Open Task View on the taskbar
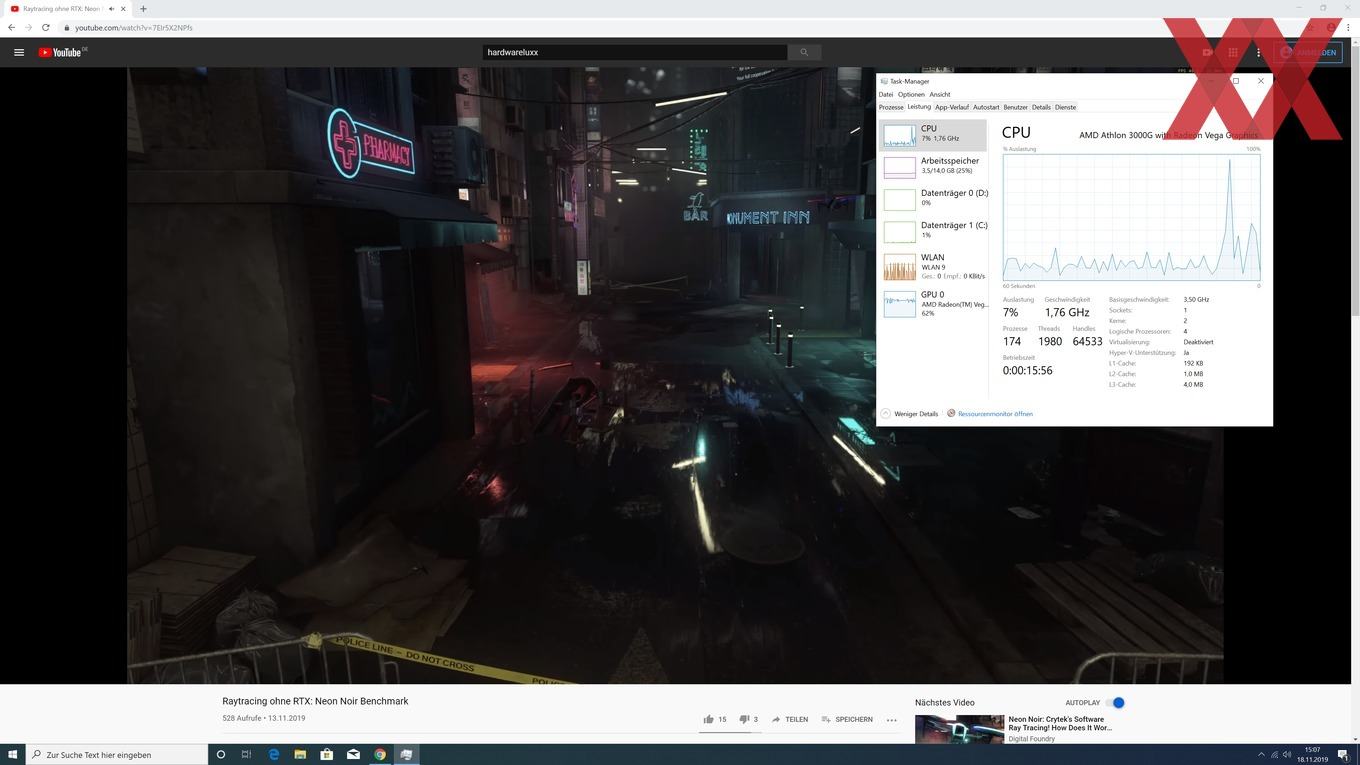 pos(246,754)
